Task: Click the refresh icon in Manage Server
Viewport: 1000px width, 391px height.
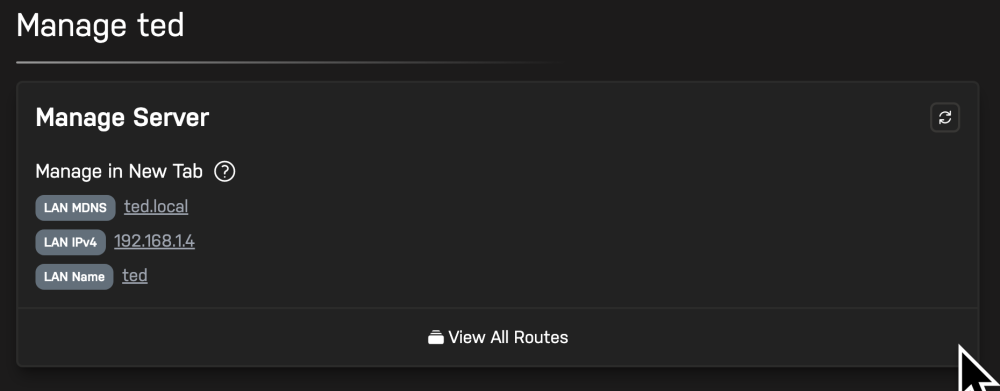Action: pos(945,117)
